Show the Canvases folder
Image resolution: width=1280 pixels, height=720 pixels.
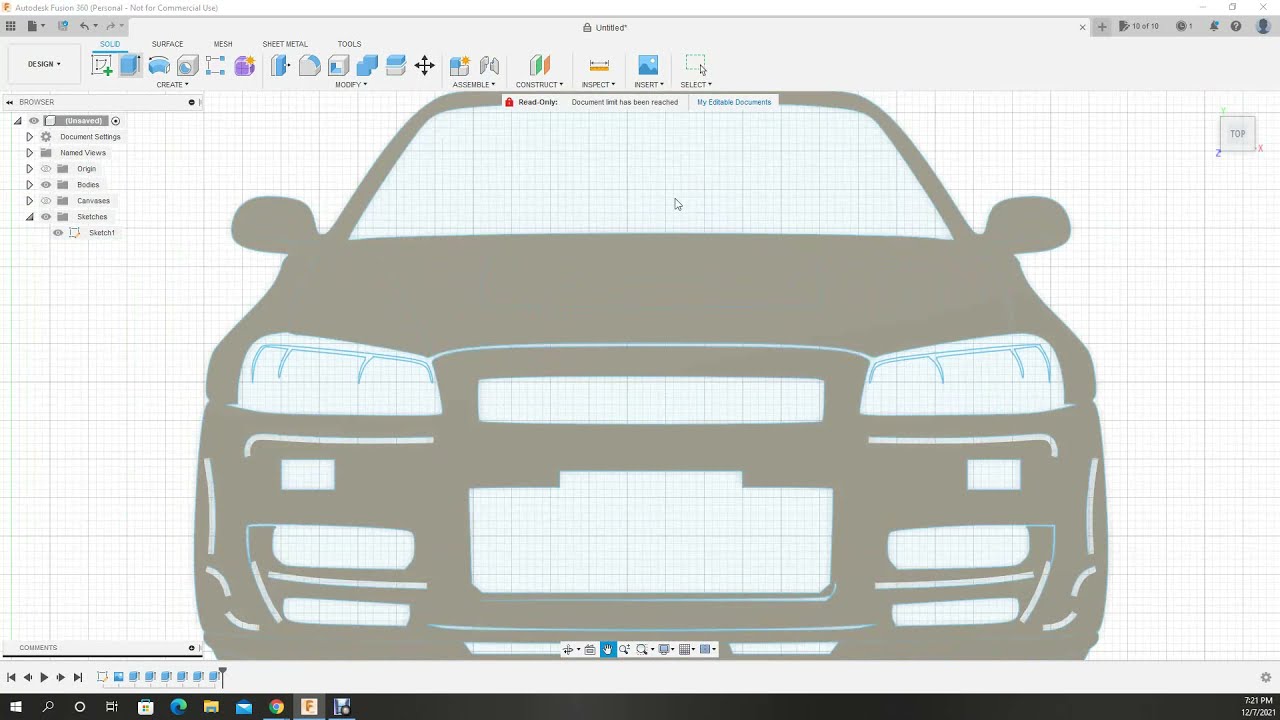pyautogui.click(x=46, y=201)
